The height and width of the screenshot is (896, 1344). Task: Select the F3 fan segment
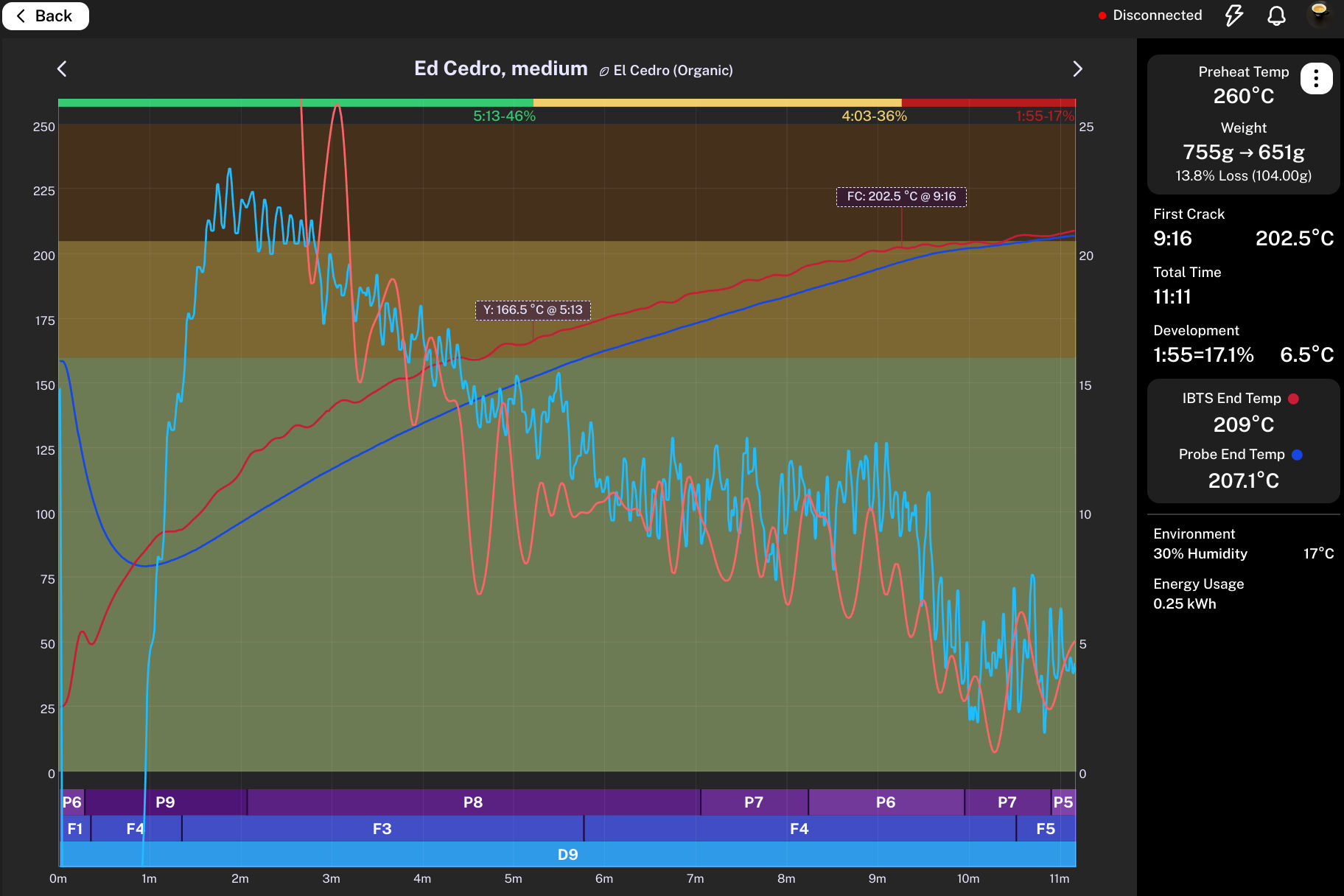tap(382, 829)
